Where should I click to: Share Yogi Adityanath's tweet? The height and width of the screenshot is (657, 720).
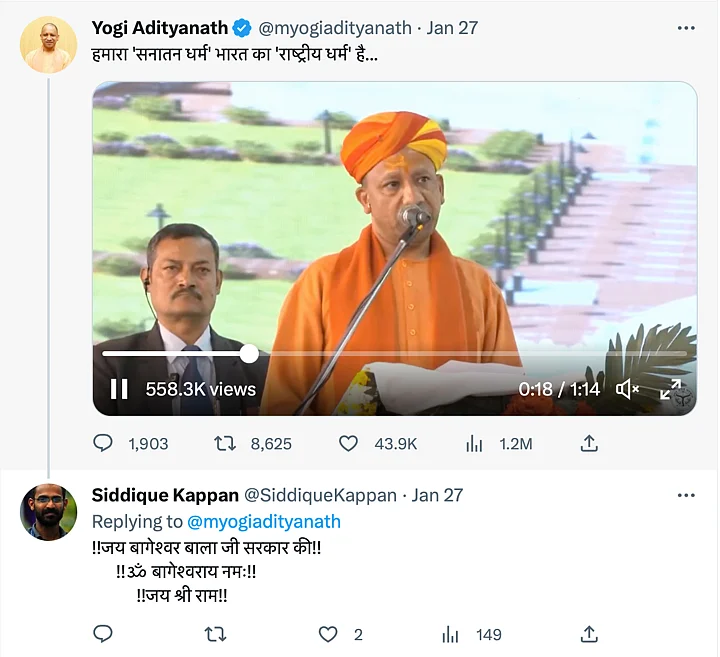coord(590,443)
